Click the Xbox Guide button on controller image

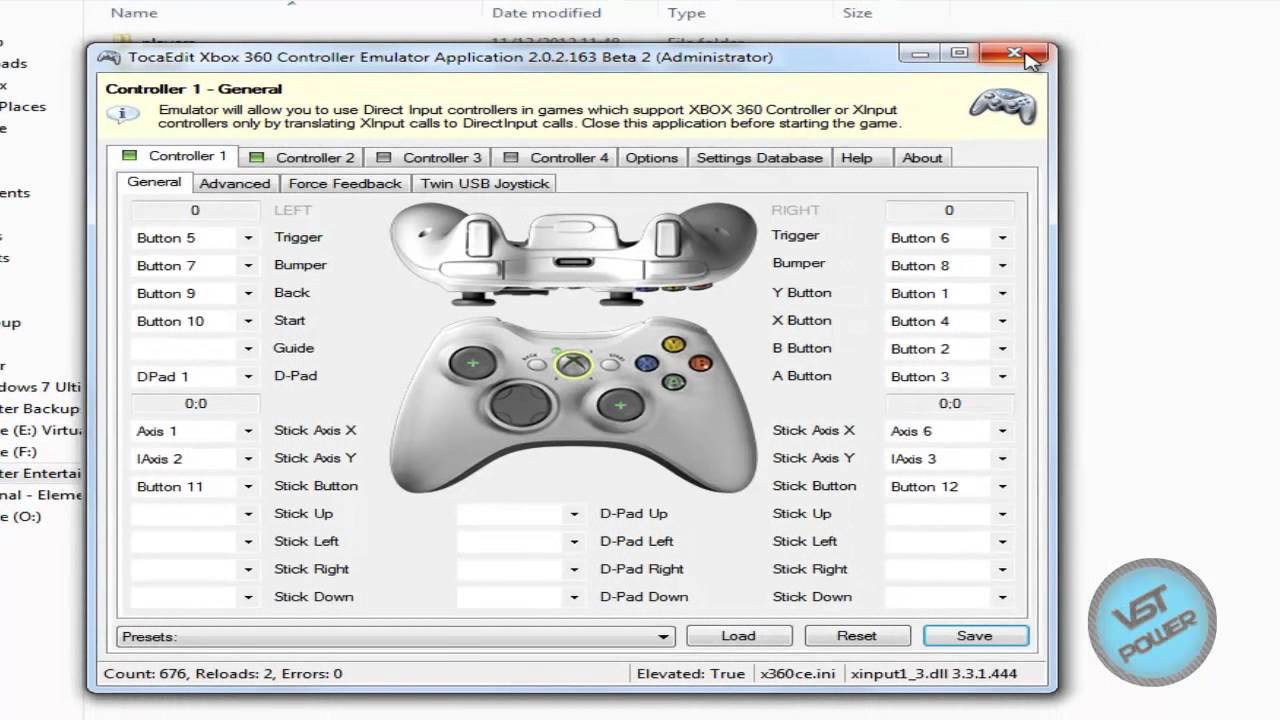point(572,365)
